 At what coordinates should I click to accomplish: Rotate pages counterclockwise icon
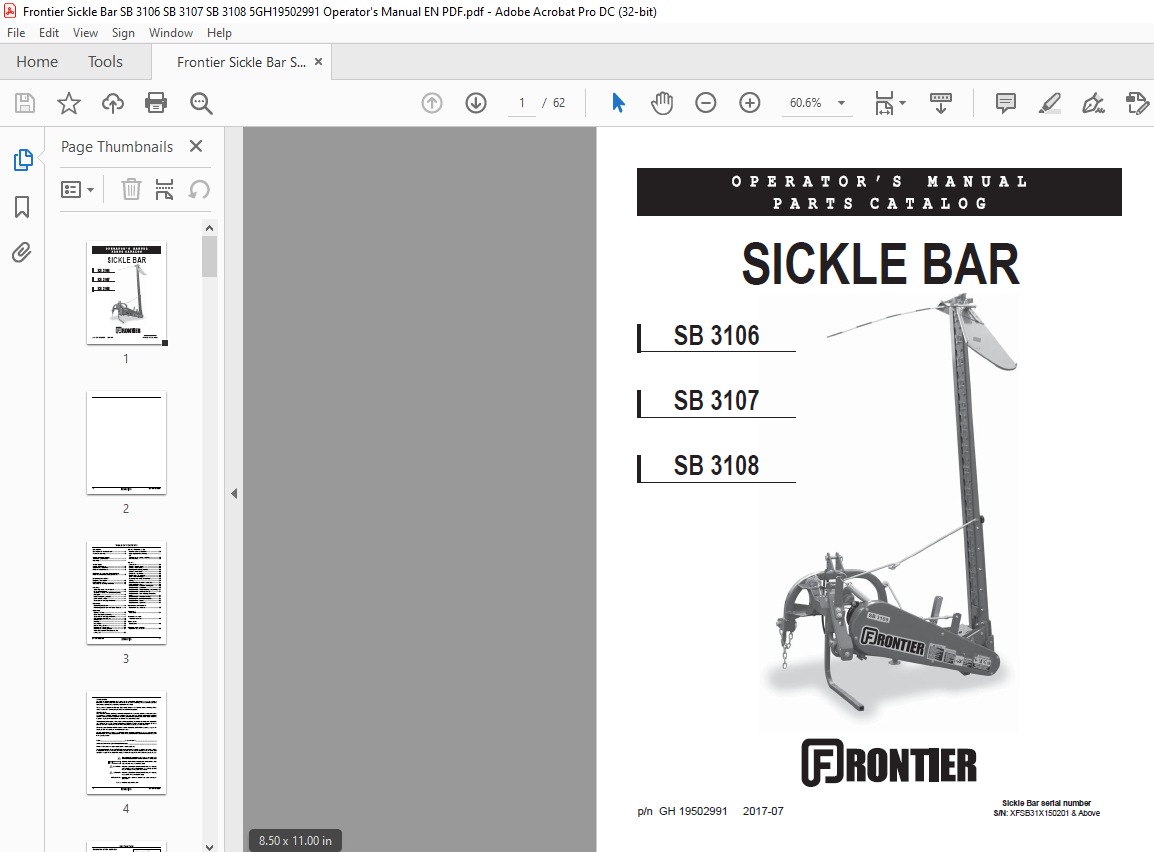pyautogui.click(x=199, y=189)
